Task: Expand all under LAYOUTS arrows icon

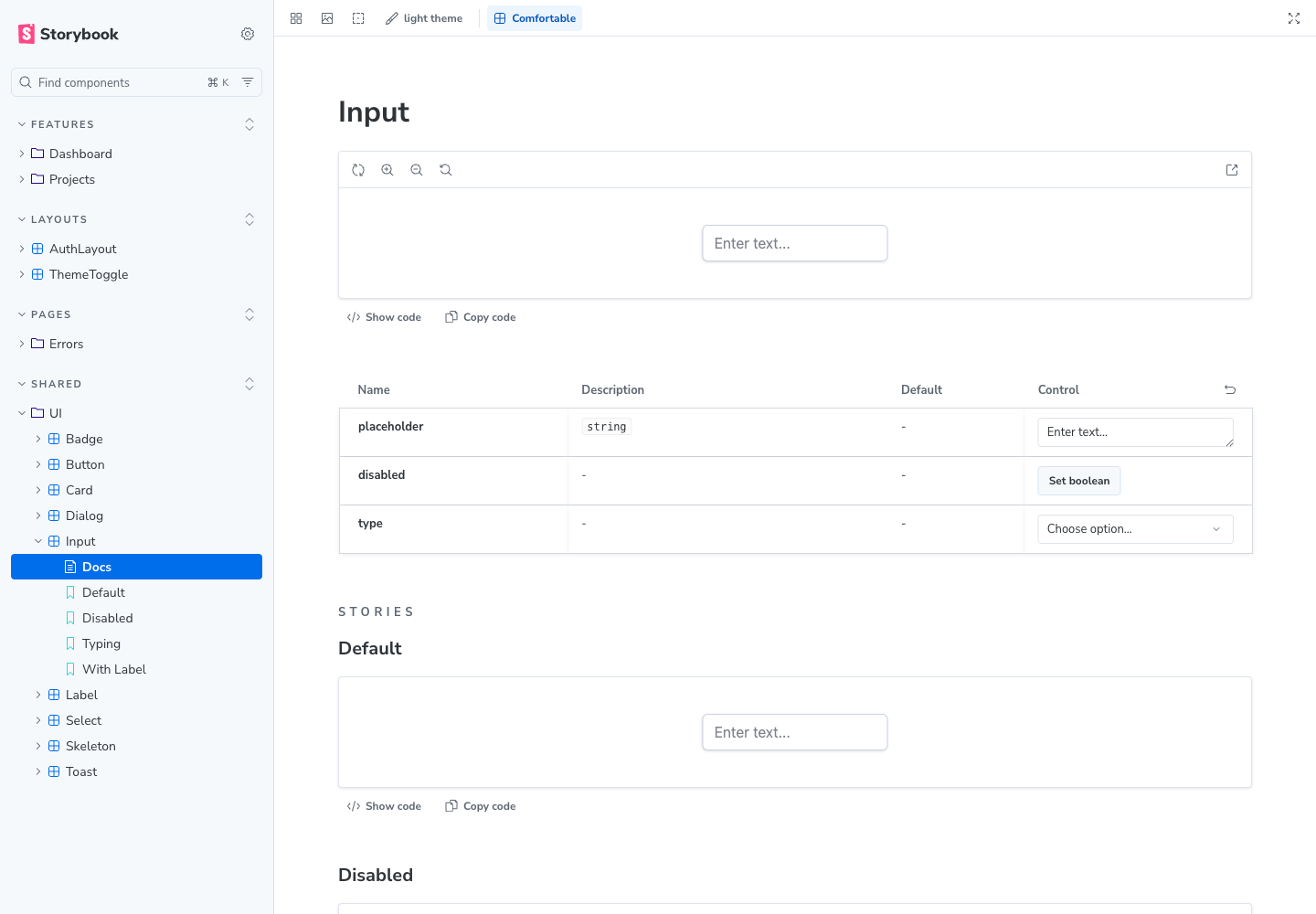Action: 249,219
